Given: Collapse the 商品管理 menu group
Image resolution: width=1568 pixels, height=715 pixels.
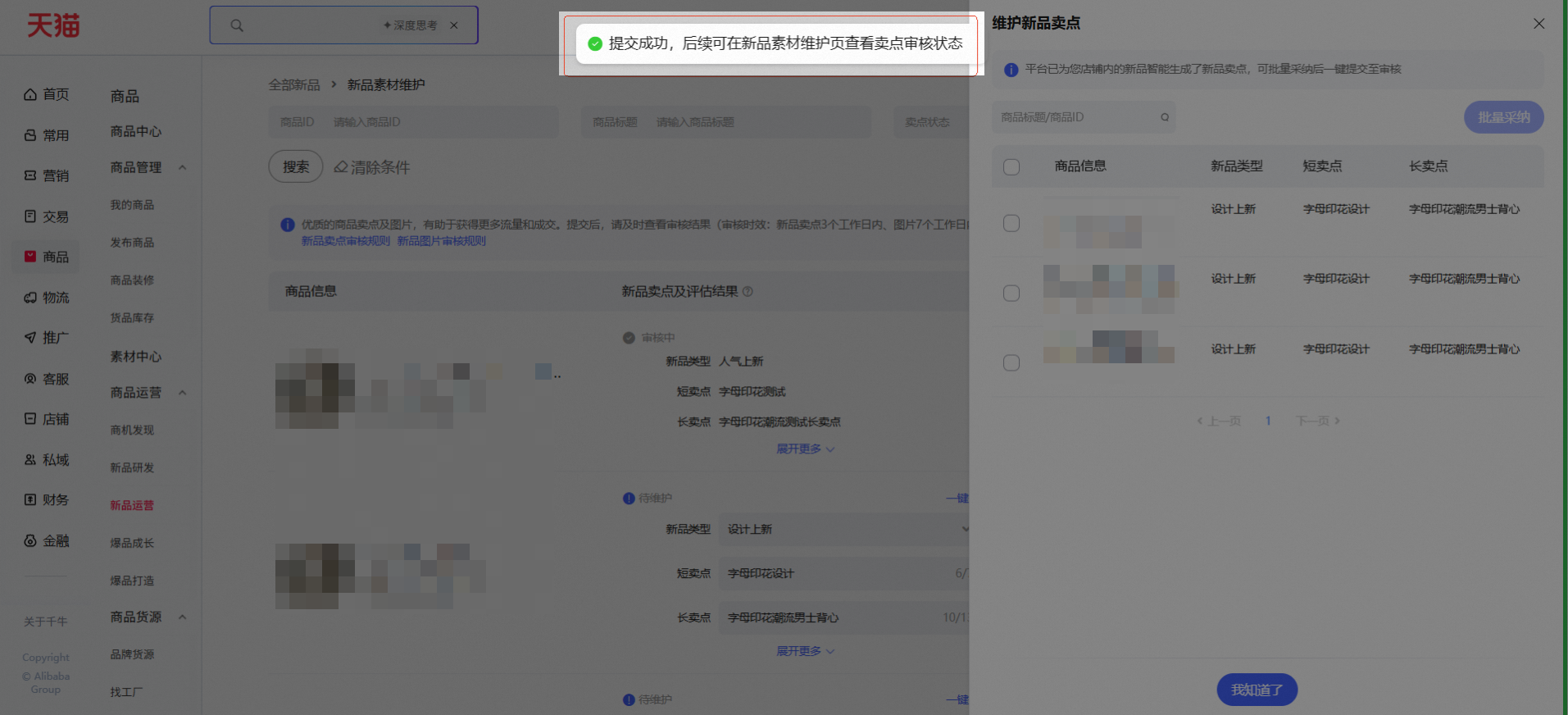Looking at the screenshot, I should click(182, 167).
